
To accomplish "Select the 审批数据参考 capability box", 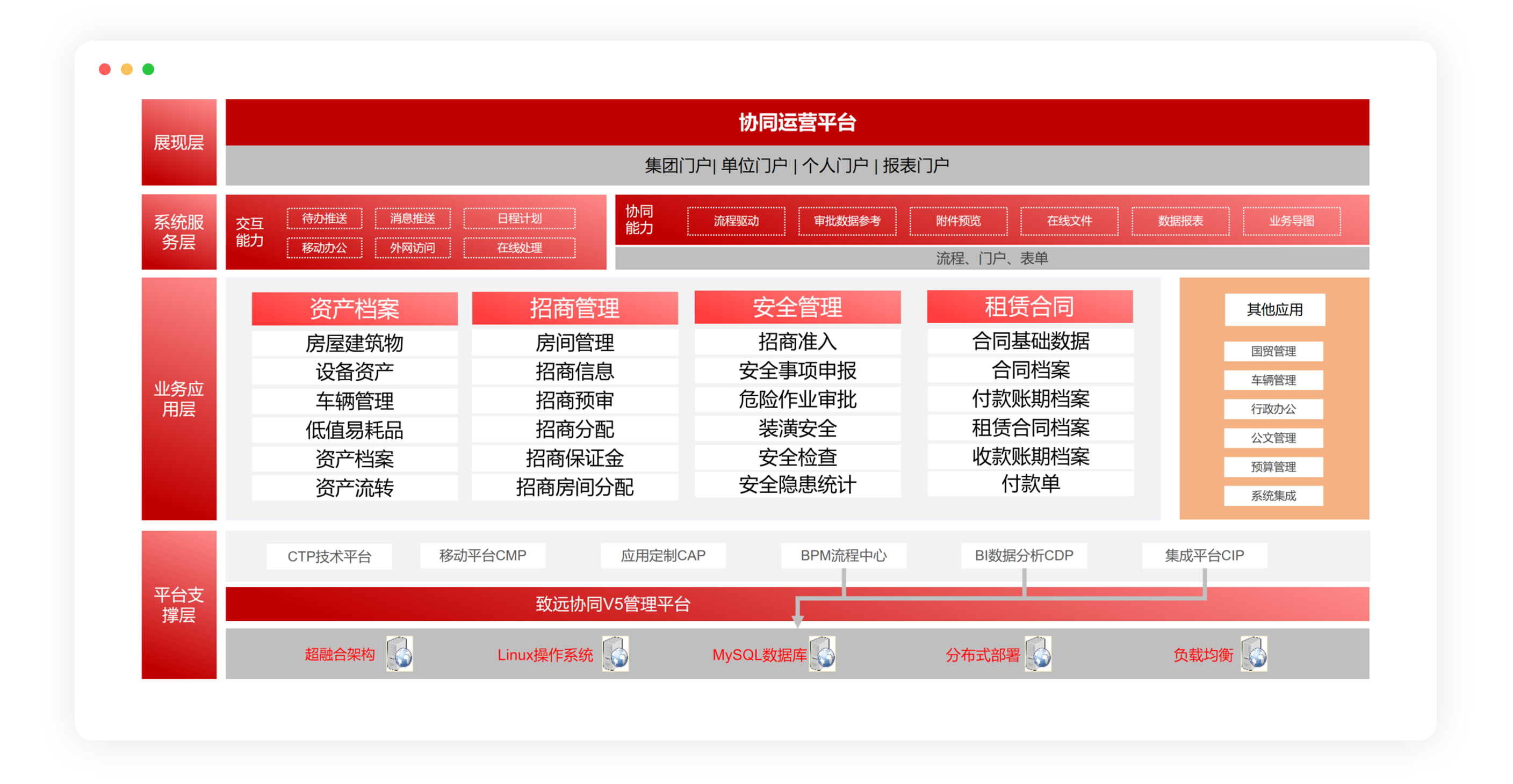I will (x=847, y=221).
